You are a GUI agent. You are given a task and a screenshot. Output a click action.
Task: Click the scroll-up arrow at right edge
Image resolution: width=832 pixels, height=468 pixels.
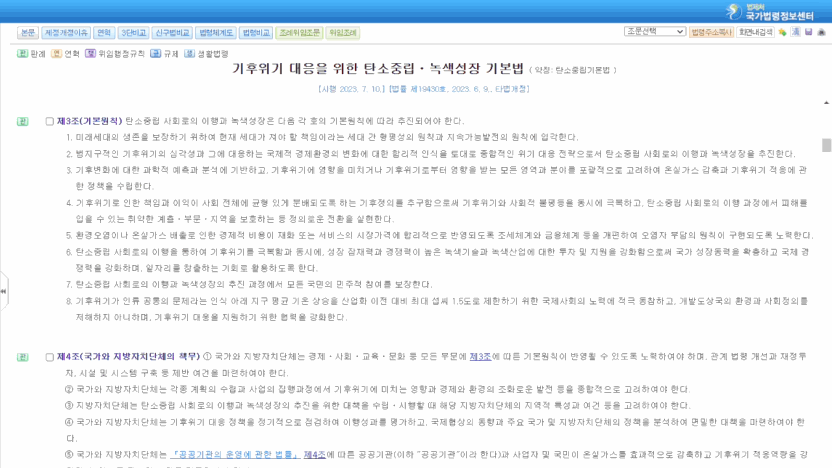[x=826, y=102]
